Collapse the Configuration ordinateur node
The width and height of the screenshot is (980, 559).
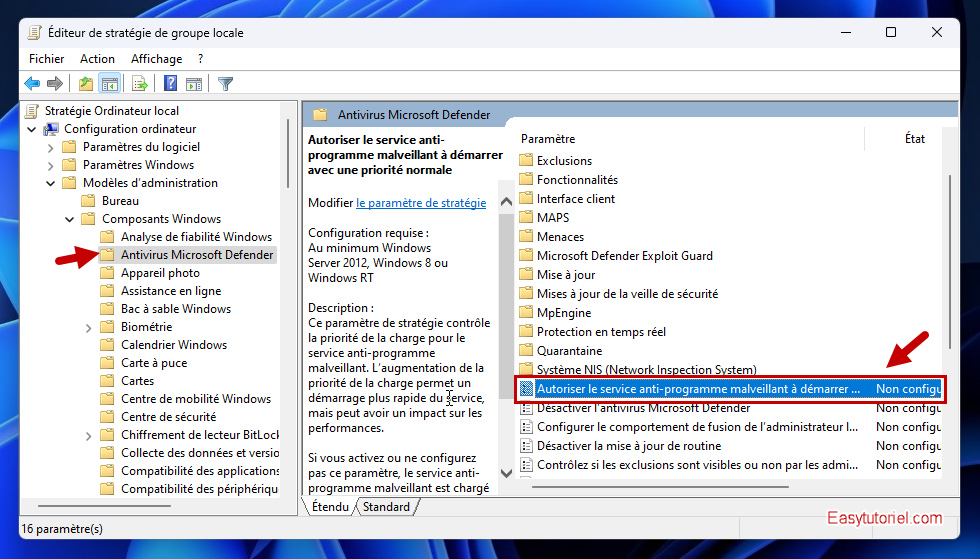coord(32,129)
